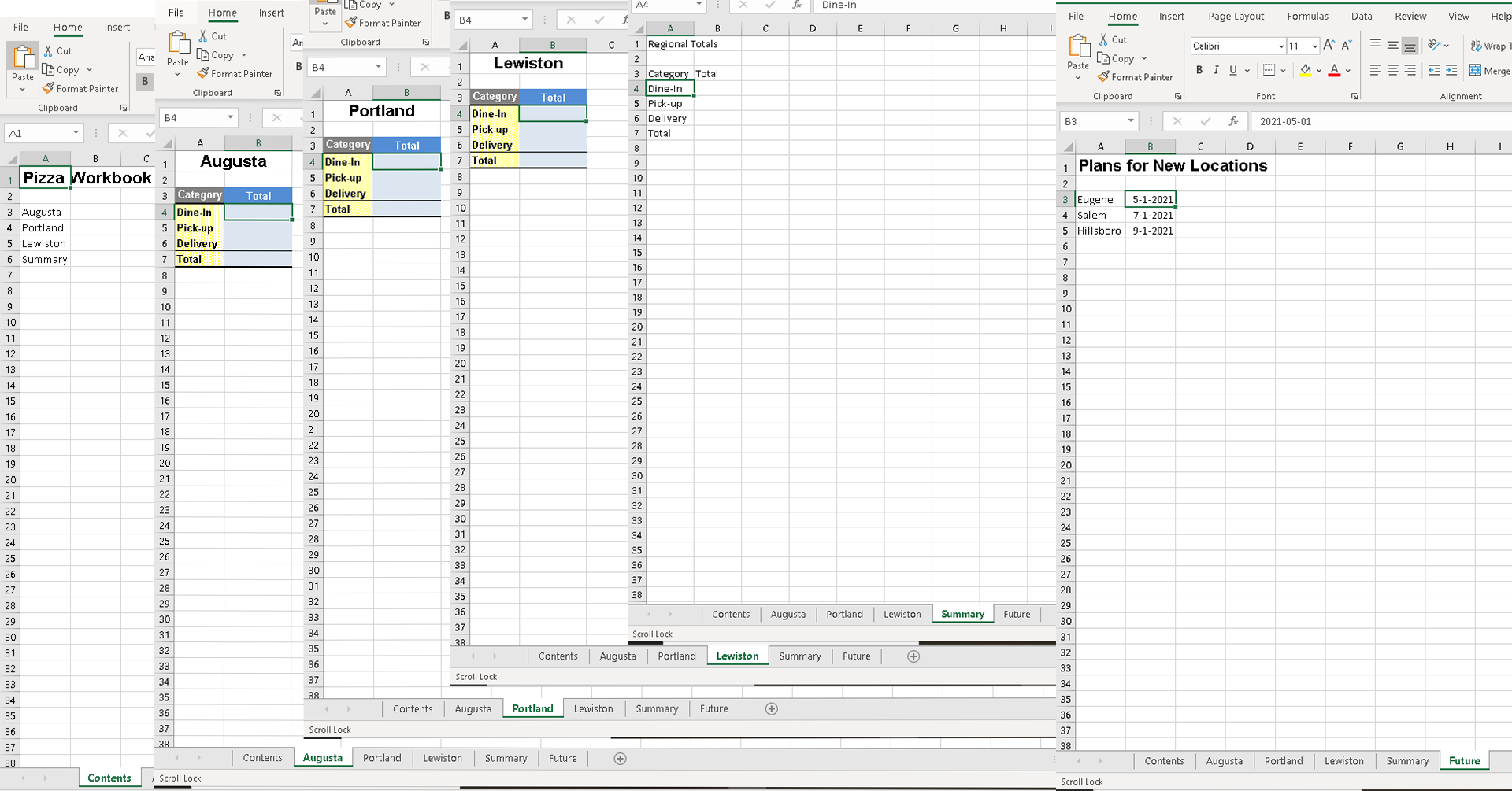Toggle Align Right in Alignment group
1512x791 pixels.
[1410, 70]
